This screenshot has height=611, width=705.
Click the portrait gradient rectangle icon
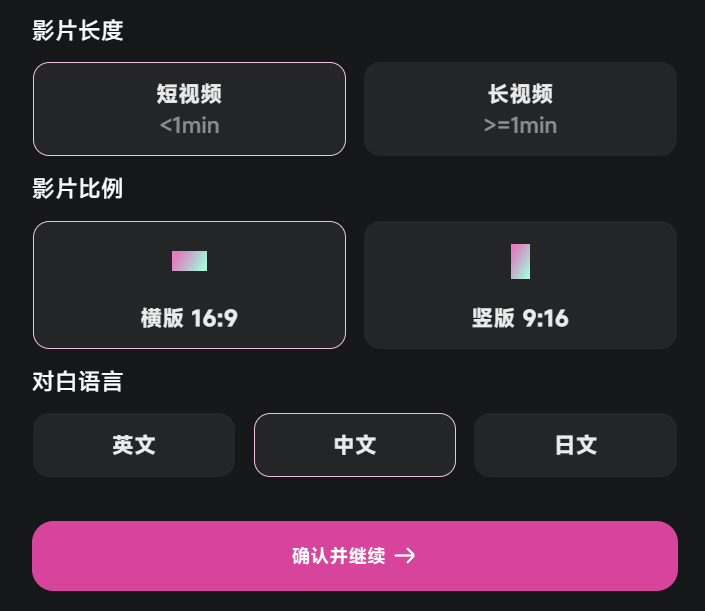tap(520, 261)
